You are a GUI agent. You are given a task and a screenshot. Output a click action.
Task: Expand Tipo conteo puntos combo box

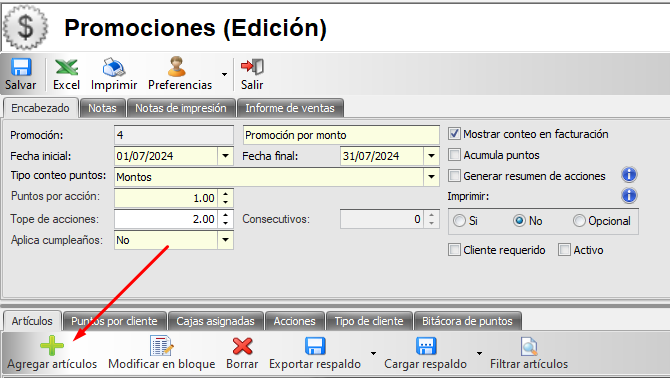point(432,177)
